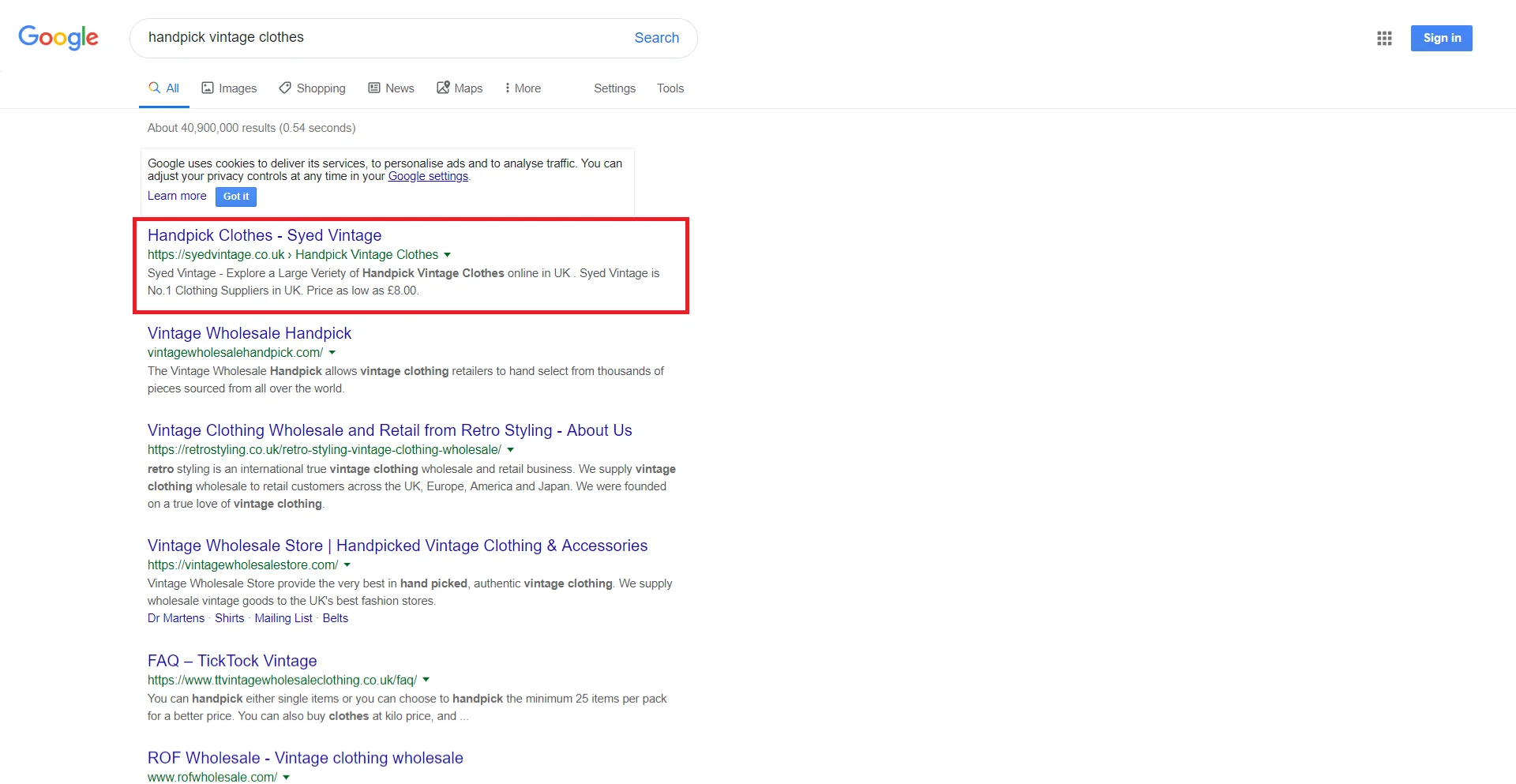Open Settings menu under search bar
The image size is (1516, 784).
click(614, 88)
